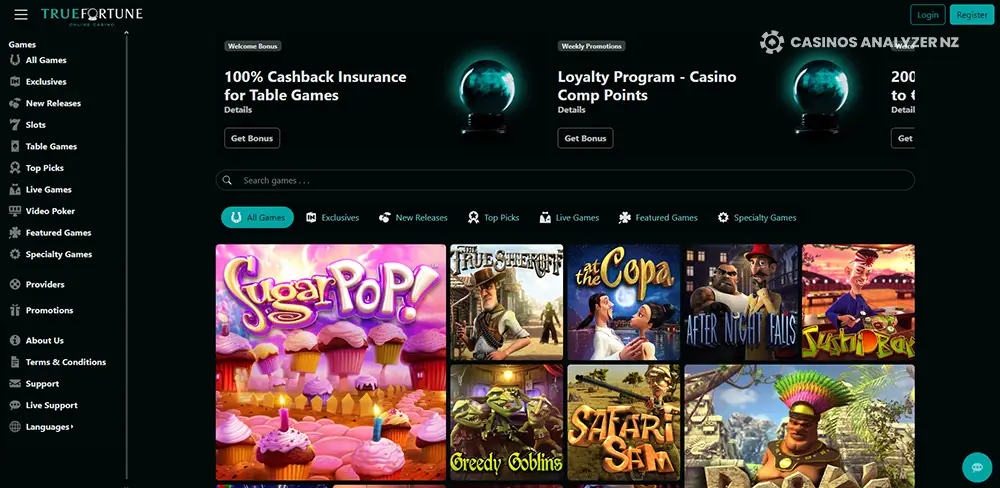
Task: Click the search magnifier icon
Action: coord(227,181)
